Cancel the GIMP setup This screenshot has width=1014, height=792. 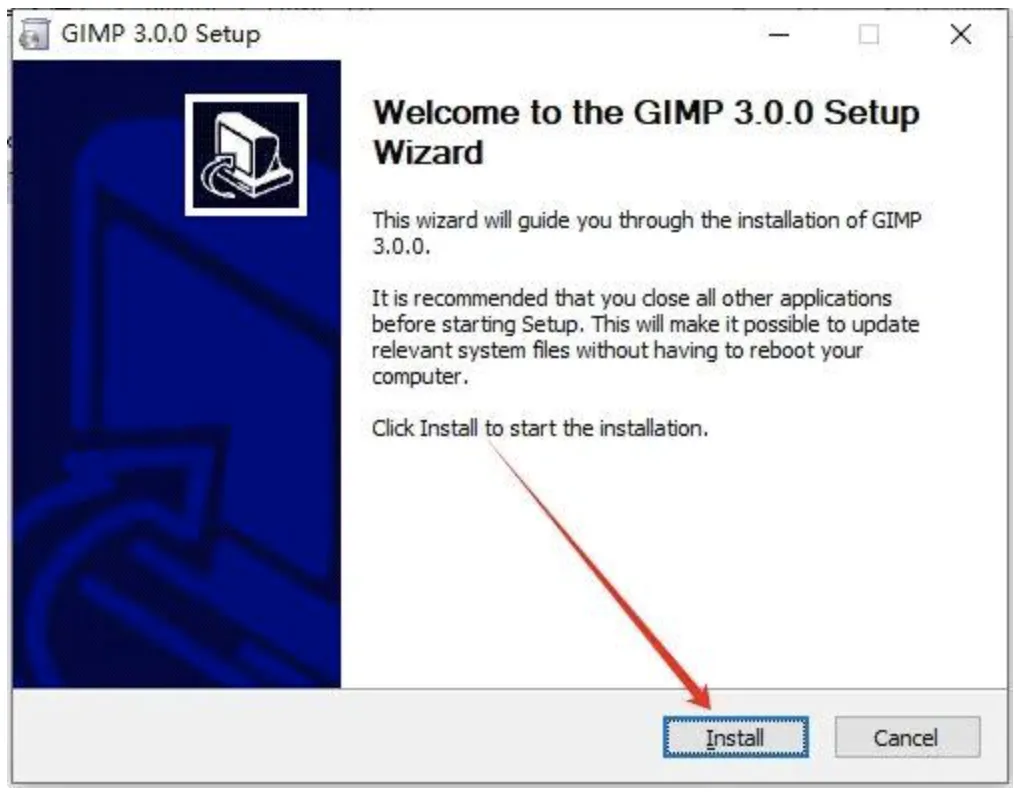click(907, 737)
